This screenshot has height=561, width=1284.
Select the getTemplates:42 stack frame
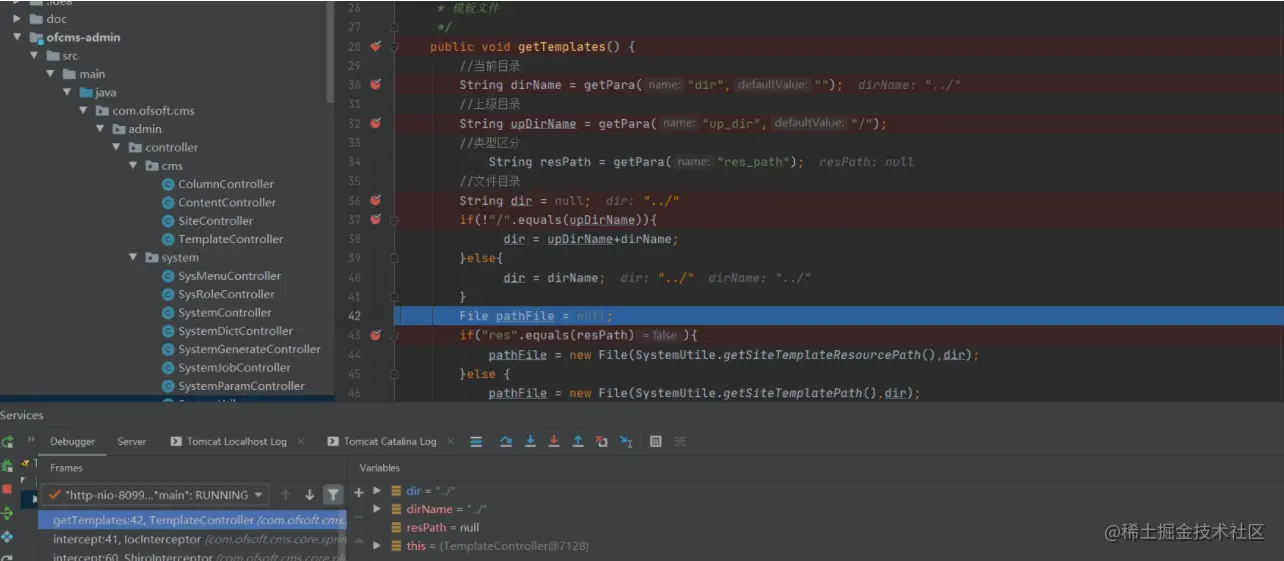(193, 520)
